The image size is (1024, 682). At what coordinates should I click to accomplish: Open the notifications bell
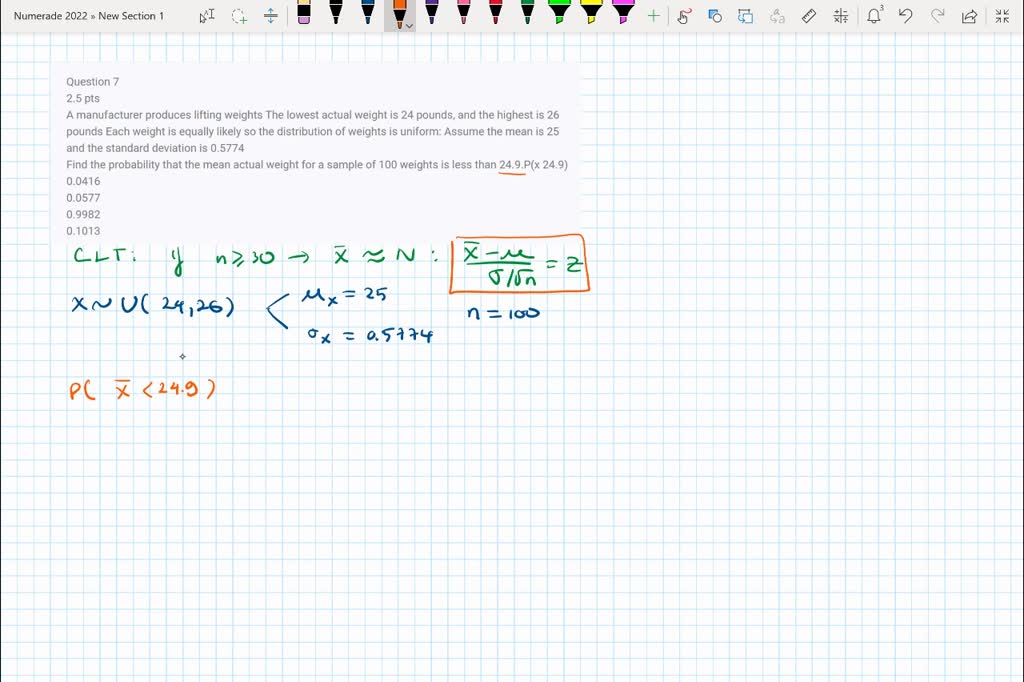874,16
